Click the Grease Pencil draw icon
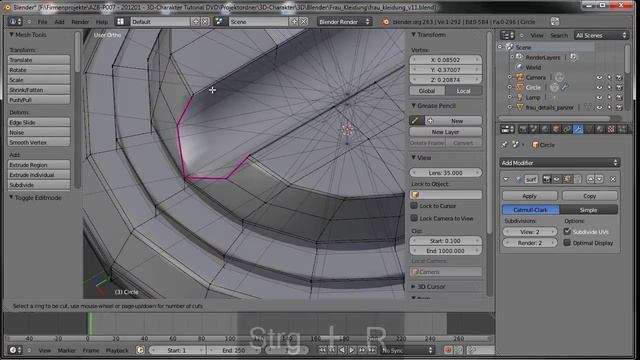The image size is (640, 360). pos(416,121)
